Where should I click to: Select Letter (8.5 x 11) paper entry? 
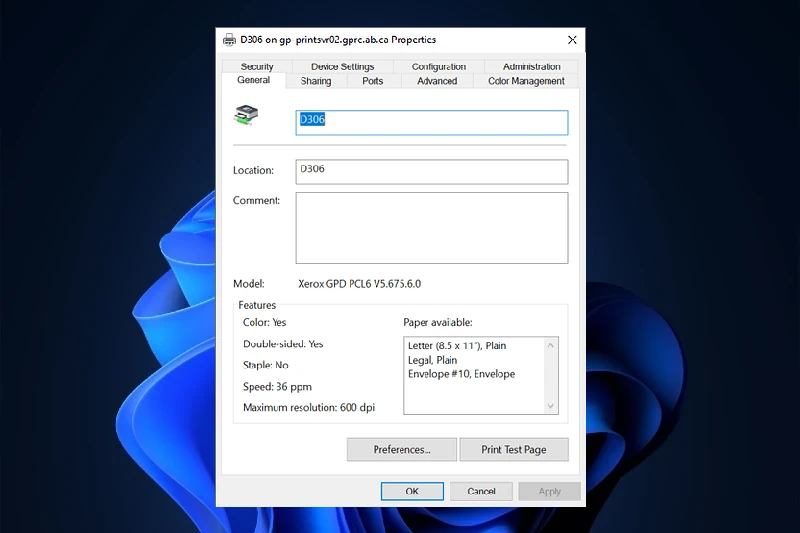point(457,346)
